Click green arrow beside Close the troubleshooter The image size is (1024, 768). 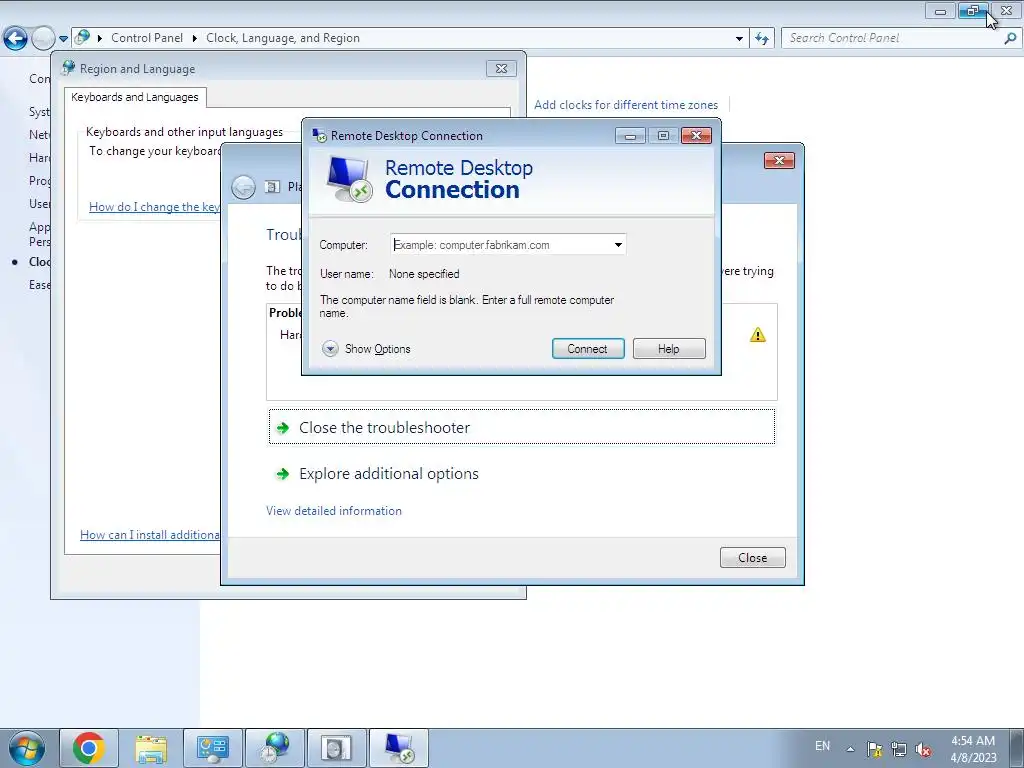(x=283, y=428)
